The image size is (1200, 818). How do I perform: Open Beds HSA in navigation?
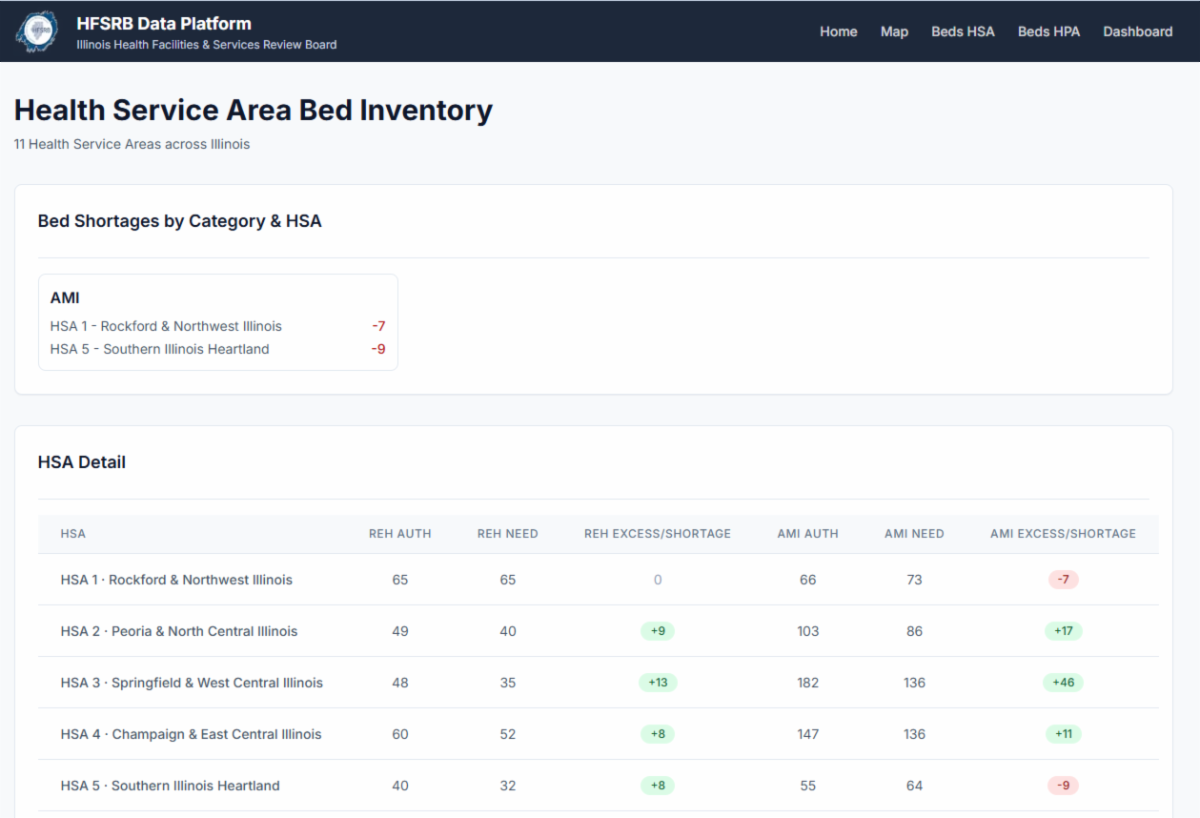(x=962, y=32)
